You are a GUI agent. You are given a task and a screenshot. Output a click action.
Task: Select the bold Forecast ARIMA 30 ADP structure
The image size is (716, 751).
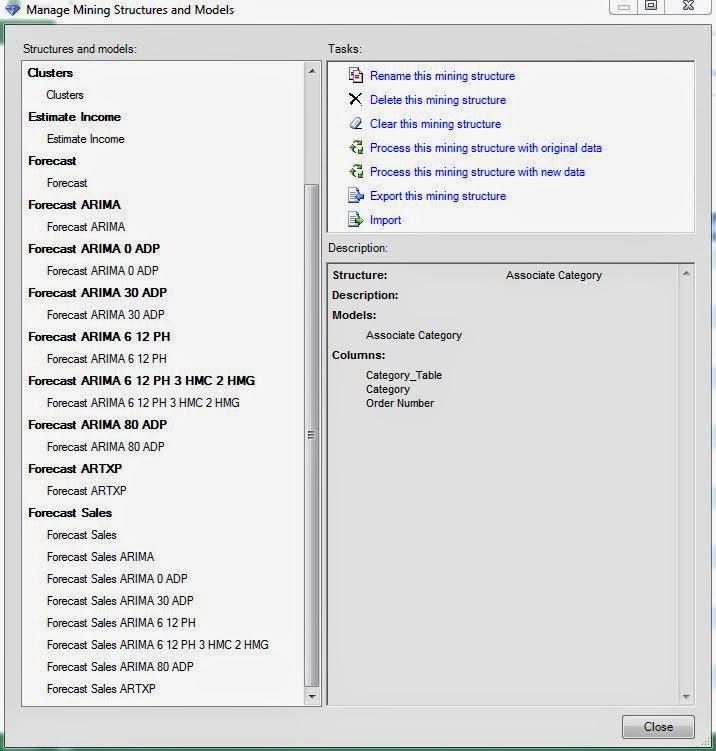pos(97,293)
